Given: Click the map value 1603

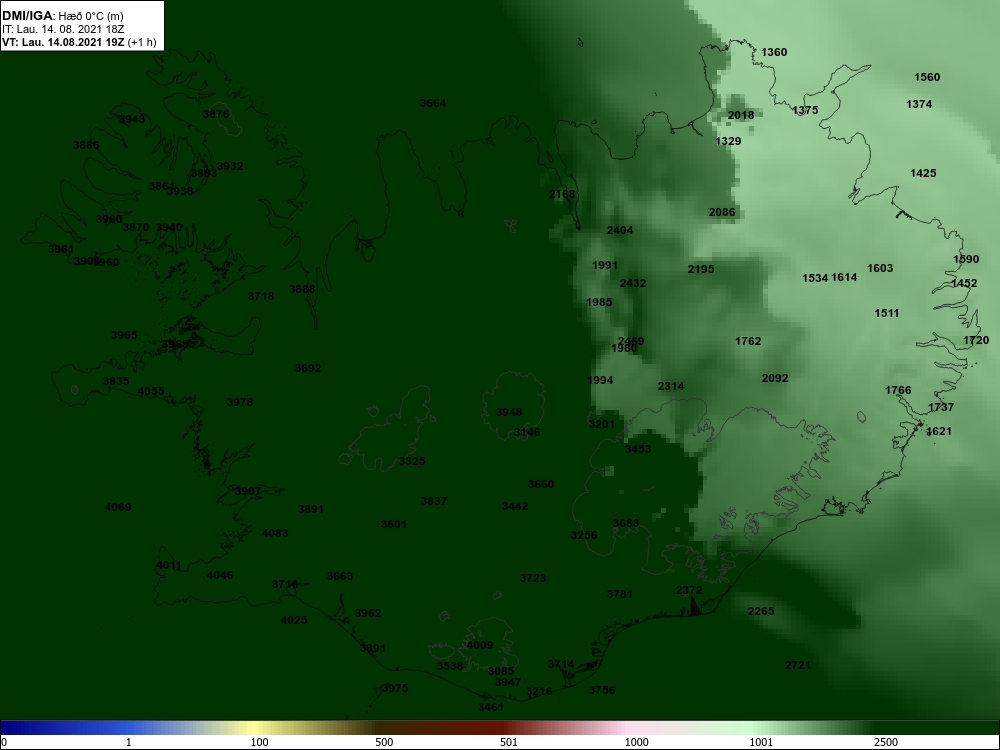Looking at the screenshot, I should pos(880,268).
